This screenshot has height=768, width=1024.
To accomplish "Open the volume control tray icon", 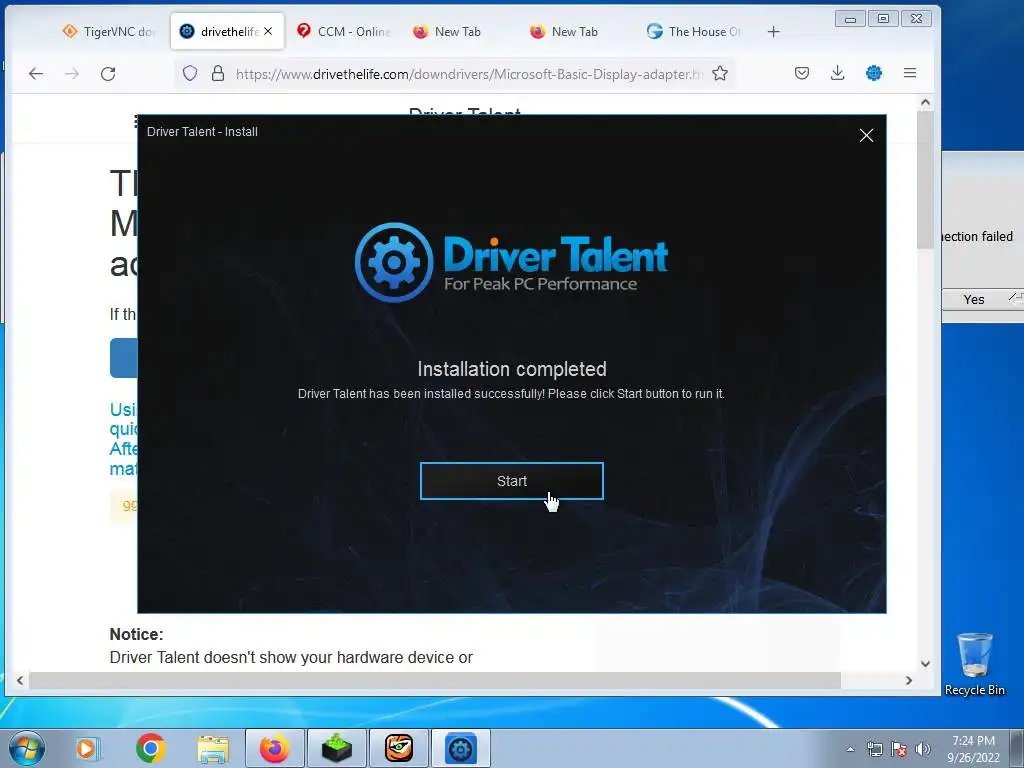I will pos(923,749).
